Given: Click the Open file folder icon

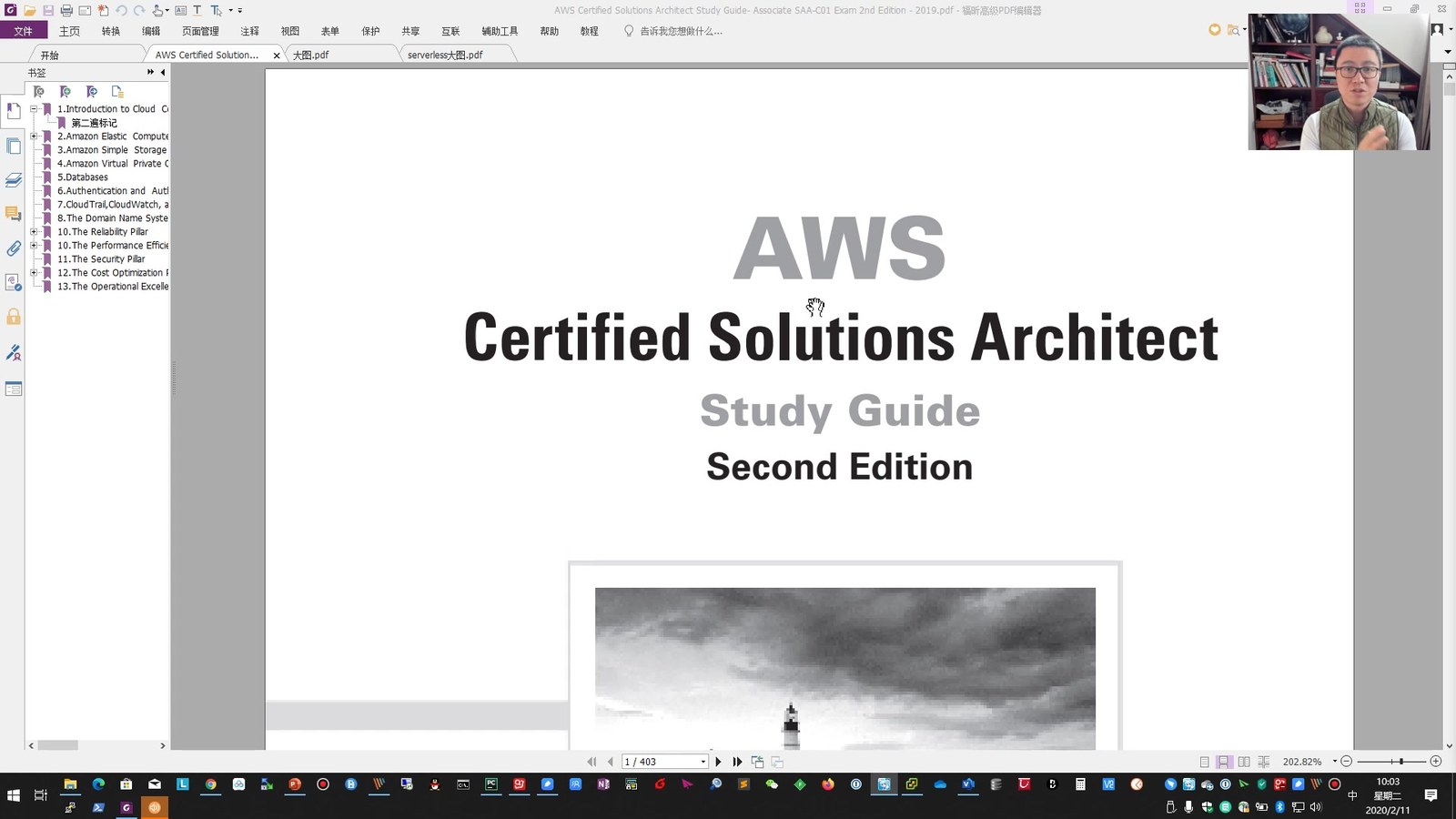Looking at the screenshot, I should point(29,10).
